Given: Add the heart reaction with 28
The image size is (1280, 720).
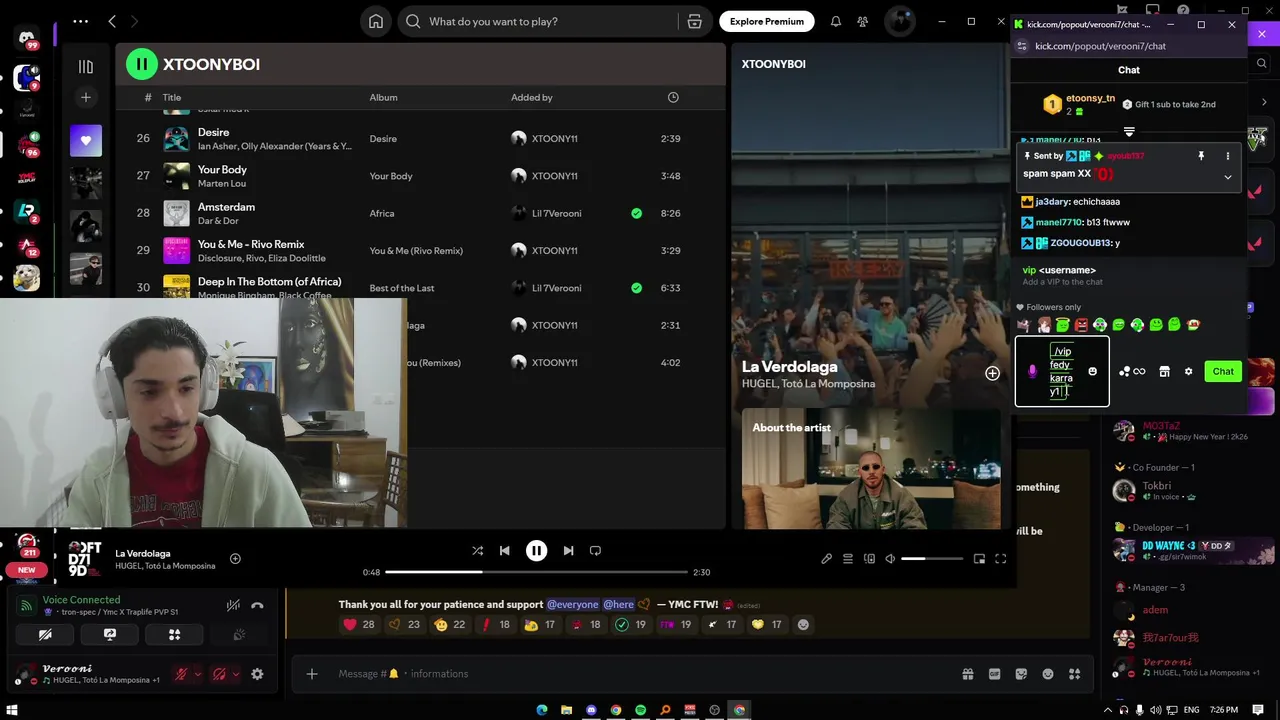Looking at the screenshot, I should click(358, 625).
